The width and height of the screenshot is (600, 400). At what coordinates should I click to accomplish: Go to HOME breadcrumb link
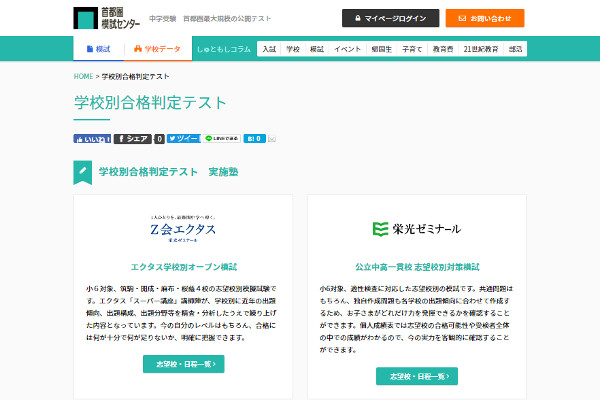[83, 76]
